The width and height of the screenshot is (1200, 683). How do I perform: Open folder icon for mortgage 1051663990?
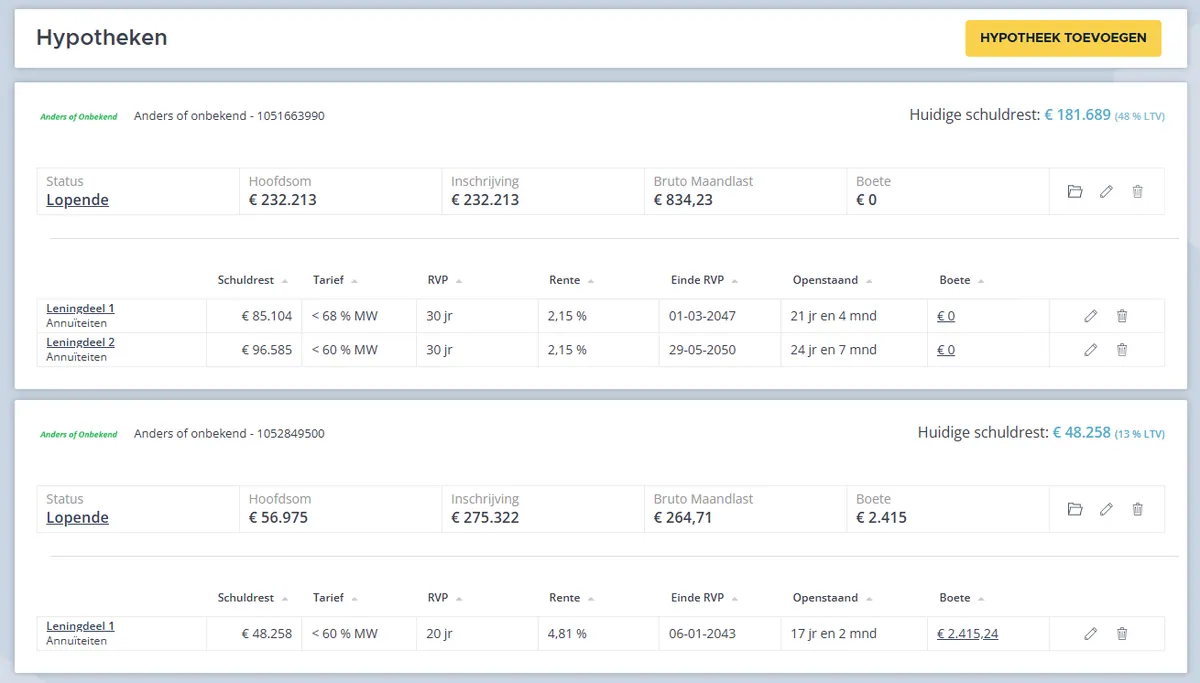[x=1075, y=191]
